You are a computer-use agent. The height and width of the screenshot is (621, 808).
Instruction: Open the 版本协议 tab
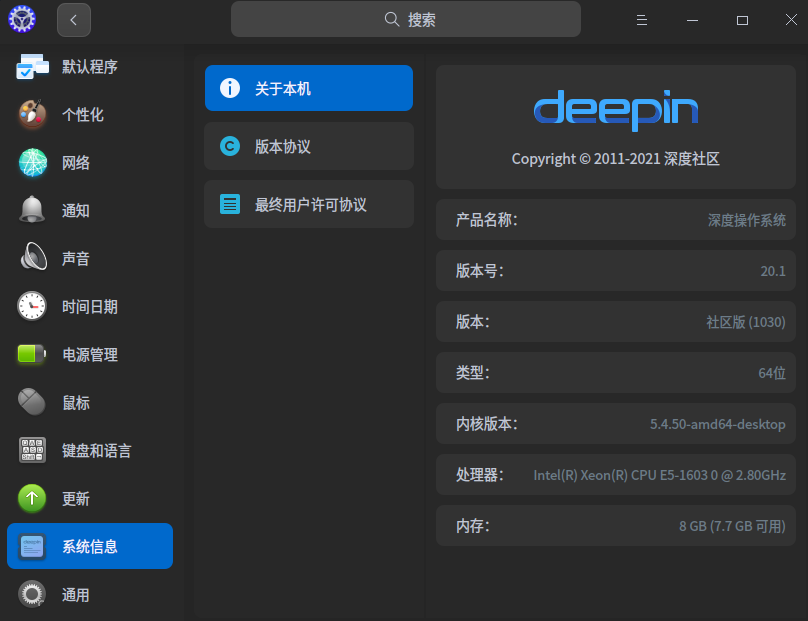[309, 146]
